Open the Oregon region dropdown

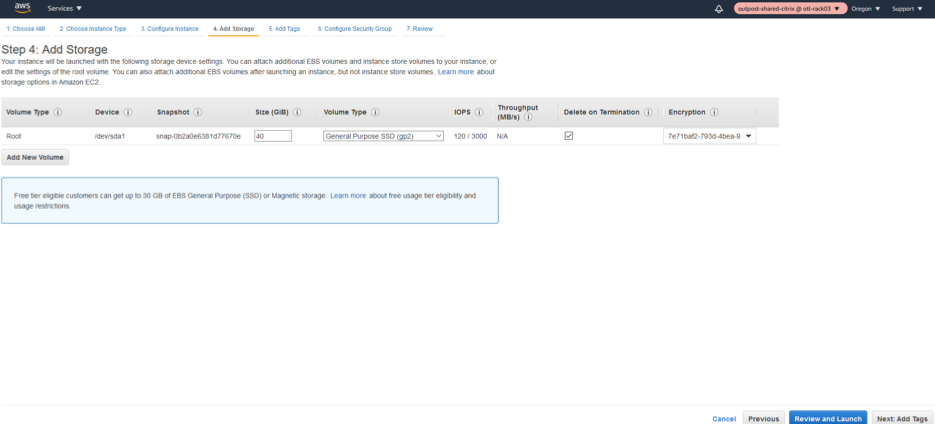point(866,9)
